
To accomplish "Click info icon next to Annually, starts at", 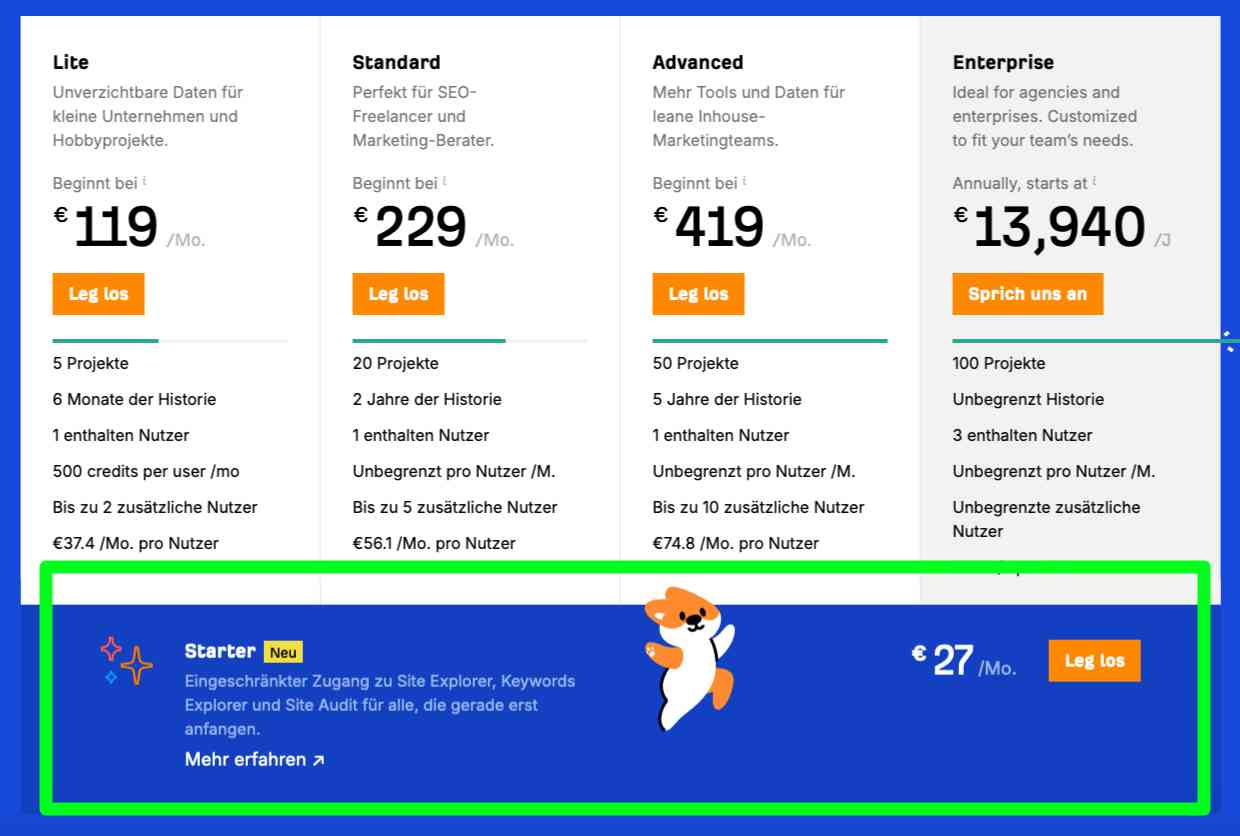I will 1095,181.
